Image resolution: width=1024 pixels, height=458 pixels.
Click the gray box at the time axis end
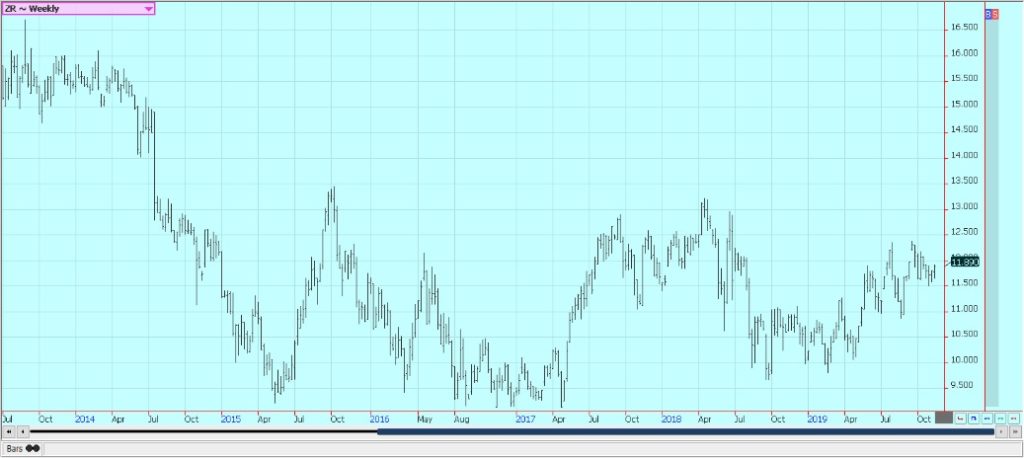coord(944,417)
